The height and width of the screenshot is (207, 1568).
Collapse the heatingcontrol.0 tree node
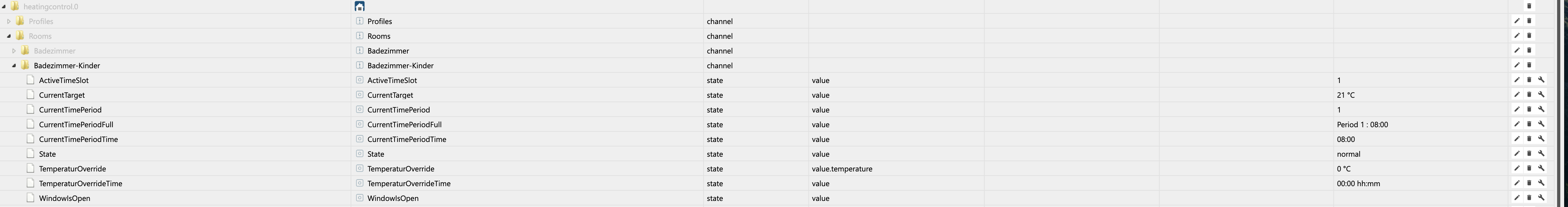(x=4, y=7)
